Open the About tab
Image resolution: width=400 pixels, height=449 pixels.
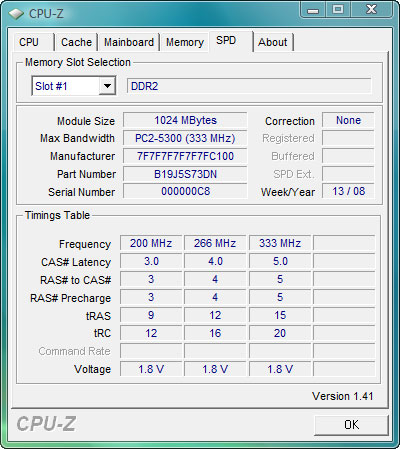[x=273, y=42]
